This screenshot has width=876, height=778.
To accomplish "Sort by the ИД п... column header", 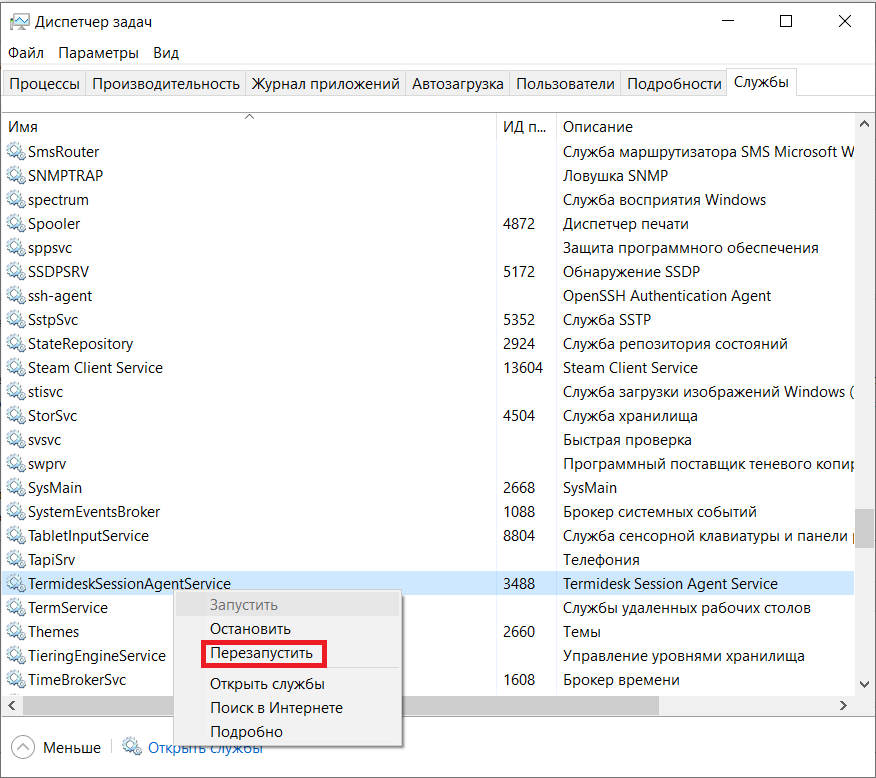I will [524, 127].
